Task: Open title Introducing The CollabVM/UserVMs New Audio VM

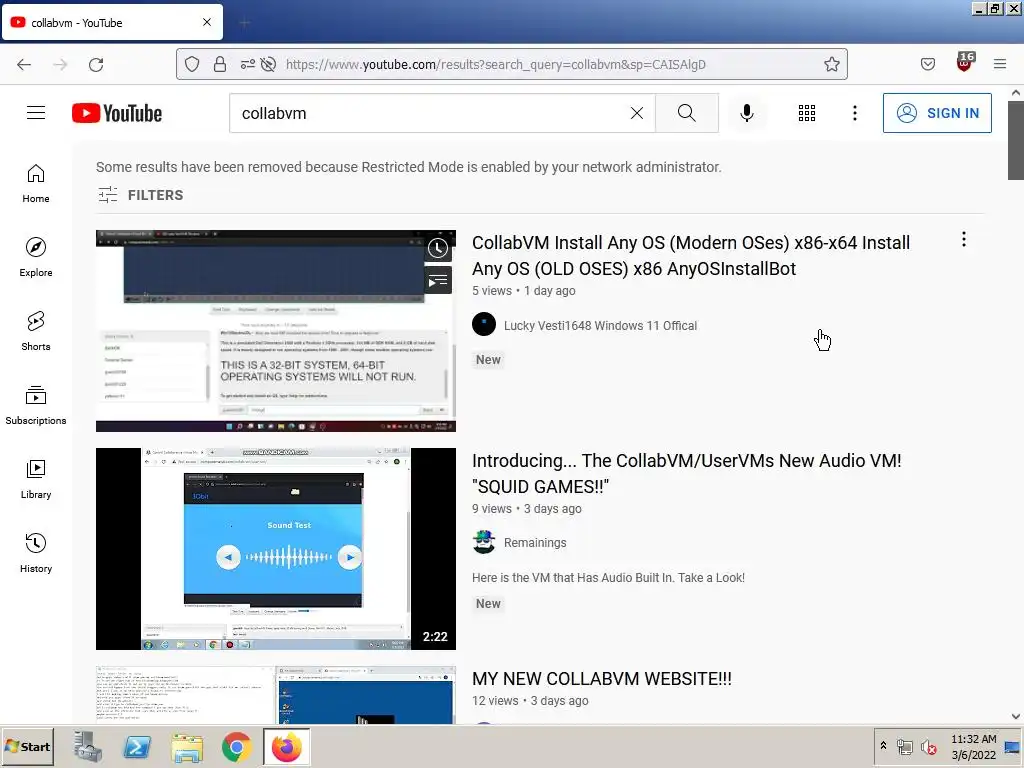Action: [x=686, y=473]
